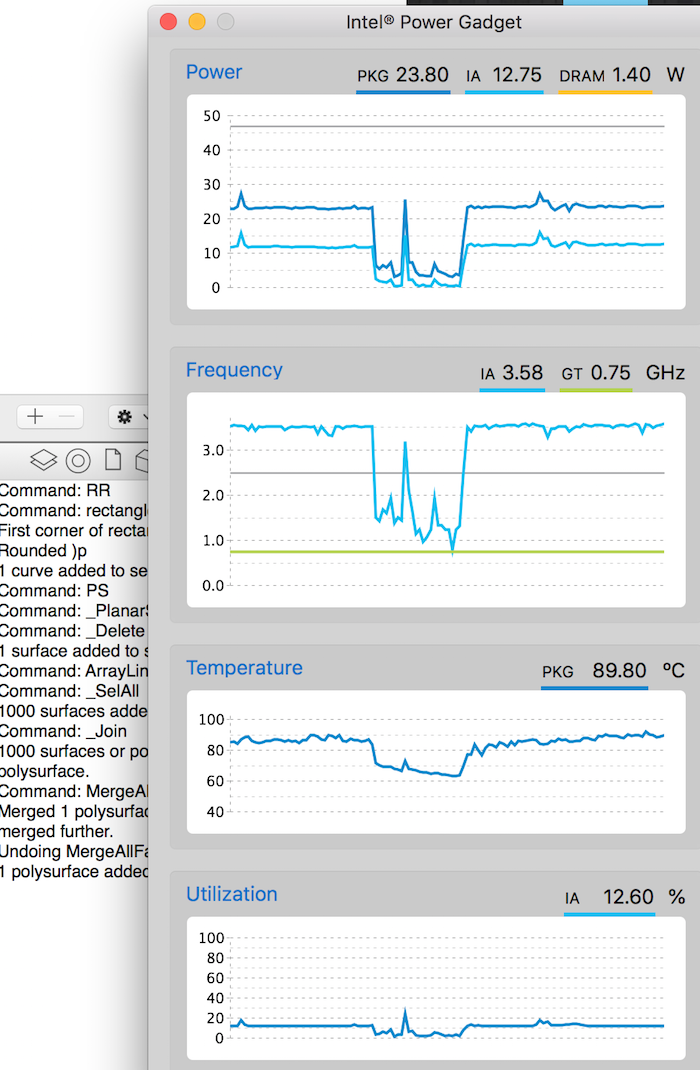
Task: Click the 'Command: RR' history line
Action: [55, 491]
